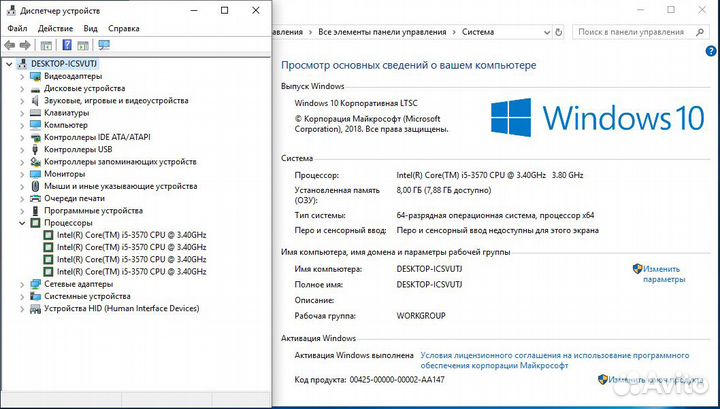Click the Изменить параметры link
The image size is (720, 409).
coord(664,274)
